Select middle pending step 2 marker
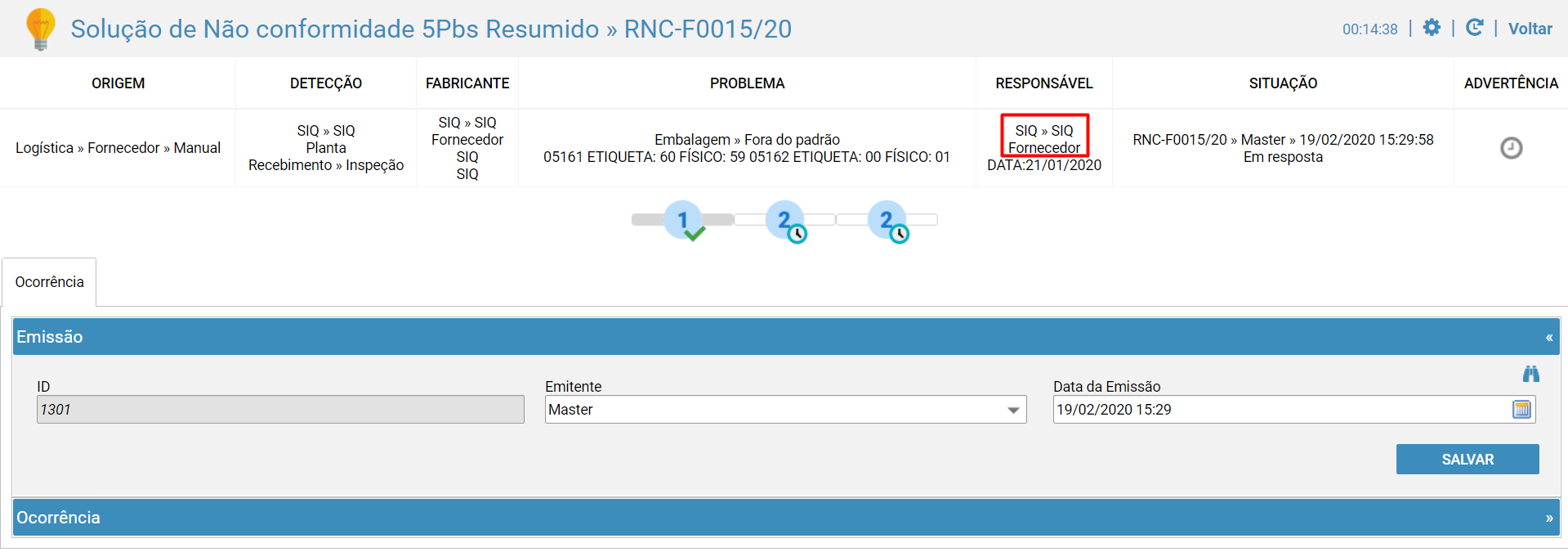This screenshot has width=1568, height=552. tap(786, 221)
